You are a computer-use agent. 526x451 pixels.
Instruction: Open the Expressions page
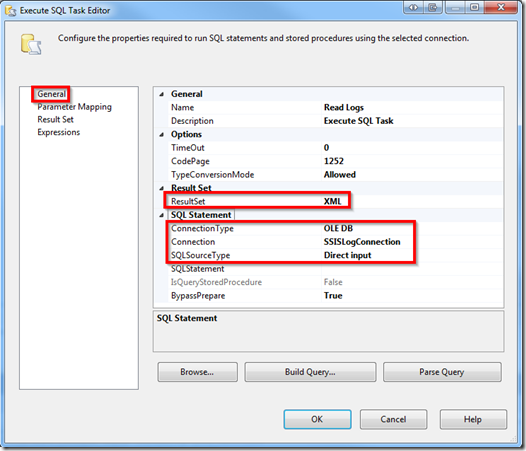[59, 132]
